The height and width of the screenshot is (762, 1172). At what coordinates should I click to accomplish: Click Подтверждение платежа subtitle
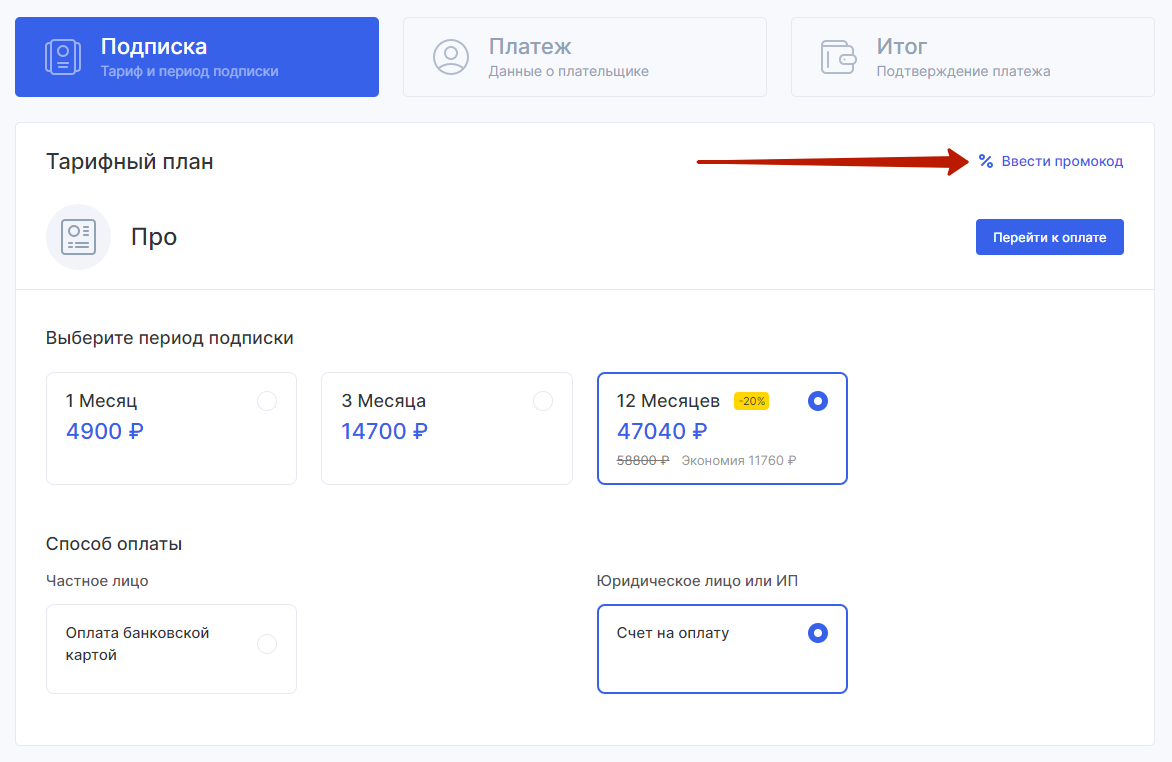click(x=963, y=72)
